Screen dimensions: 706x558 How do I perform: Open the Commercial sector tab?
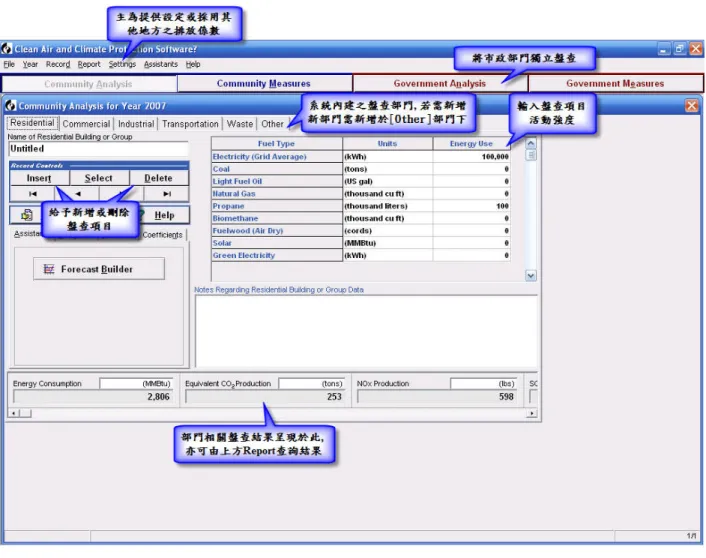[86, 124]
